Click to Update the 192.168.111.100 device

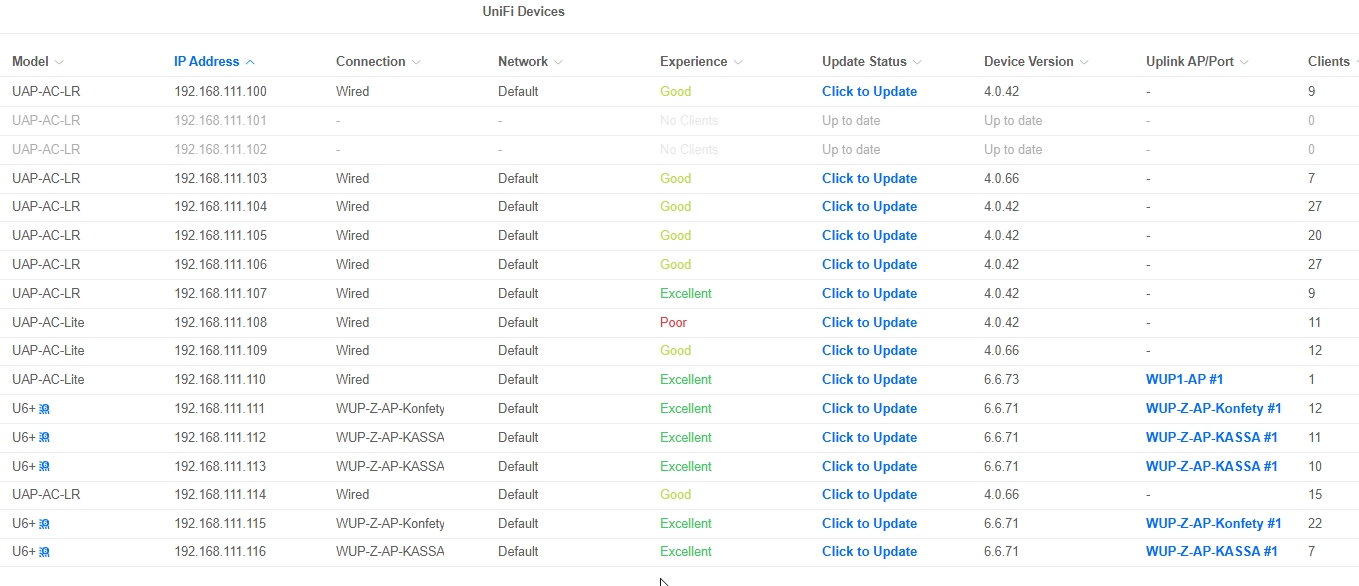pos(869,91)
